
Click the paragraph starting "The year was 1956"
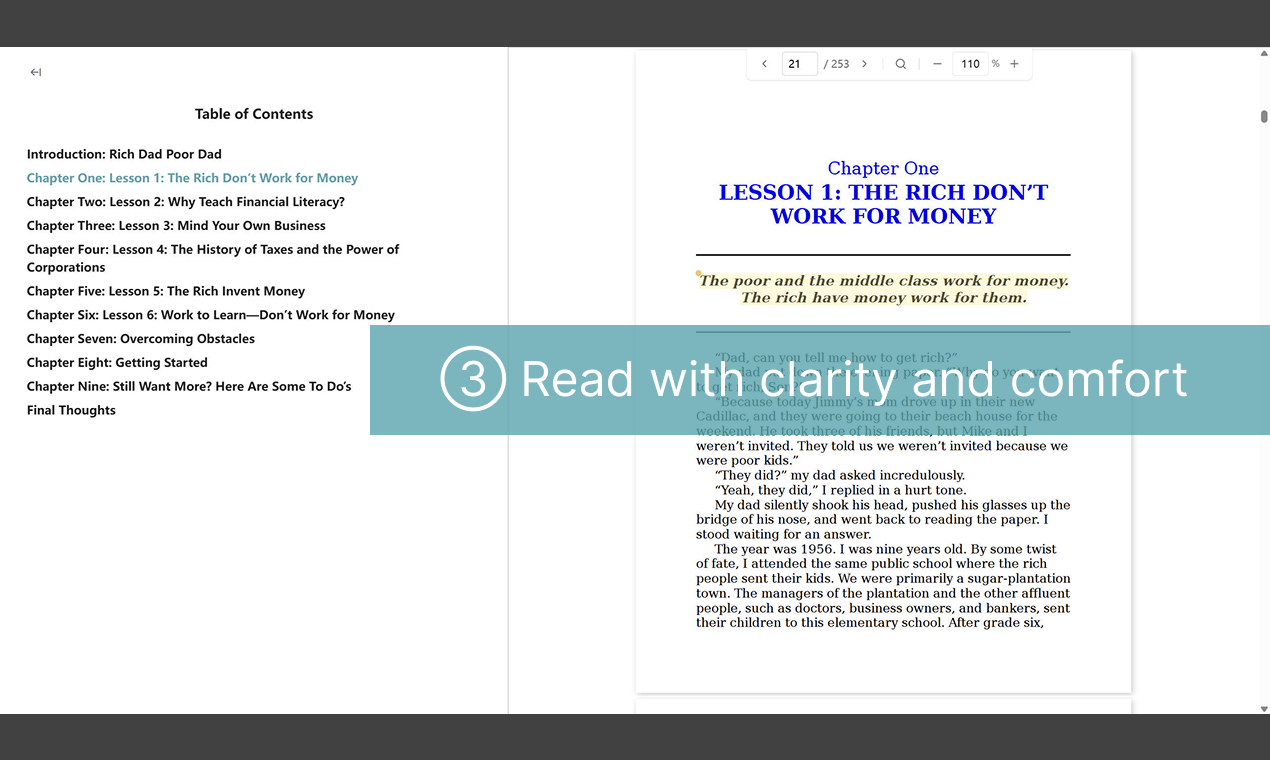pyautogui.click(x=883, y=586)
